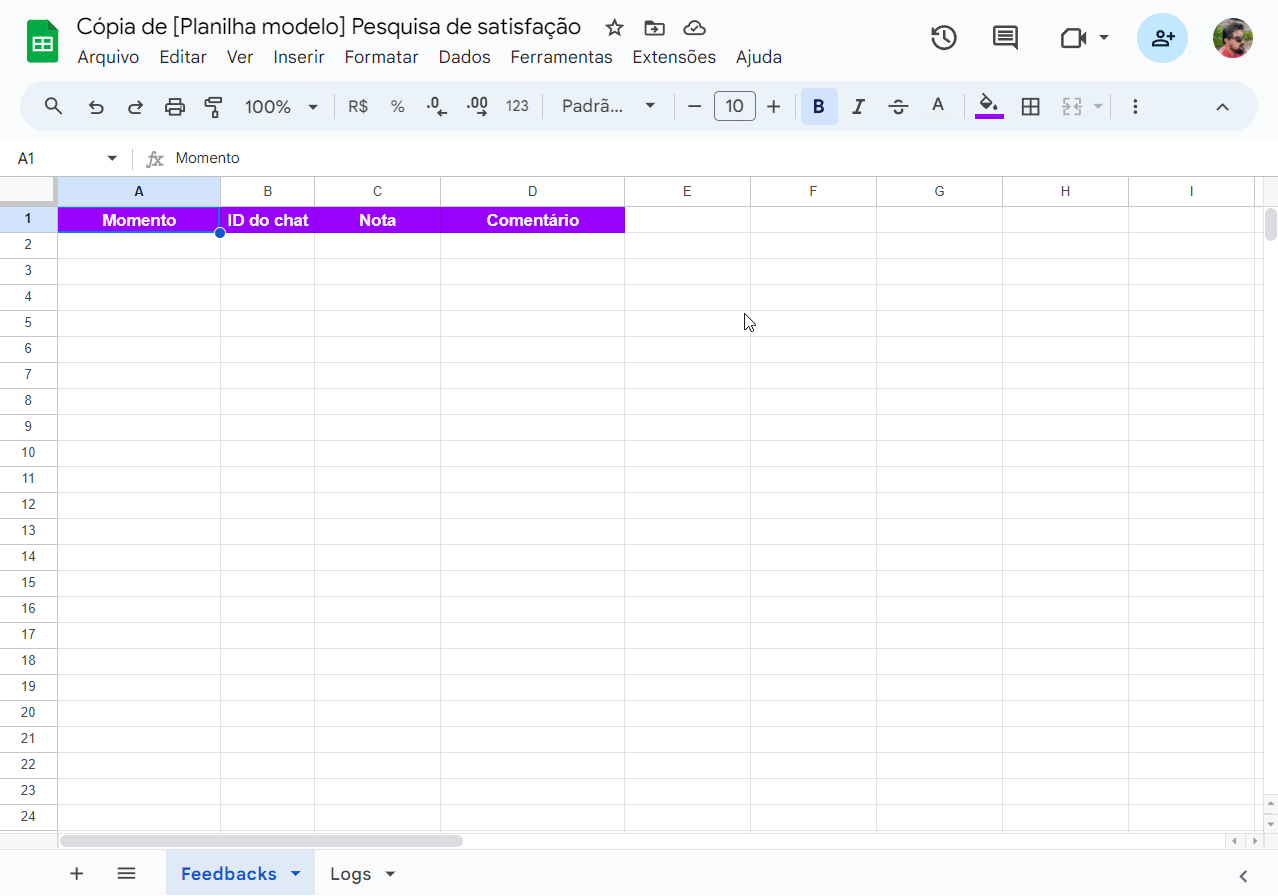Screen dimensions: 1278x896
Task: Click the merge cells icon
Action: point(1072,106)
